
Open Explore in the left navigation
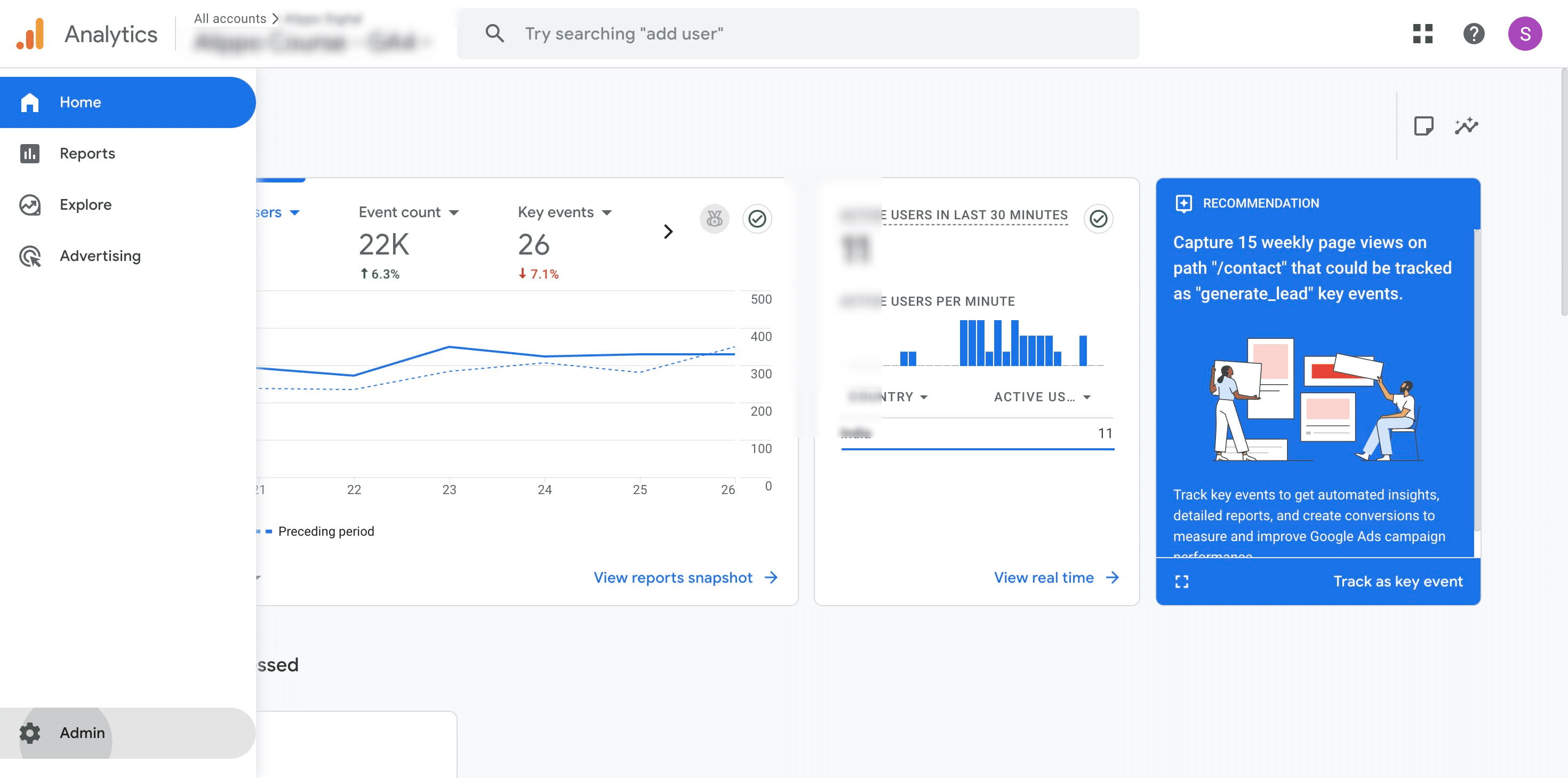[x=85, y=205]
